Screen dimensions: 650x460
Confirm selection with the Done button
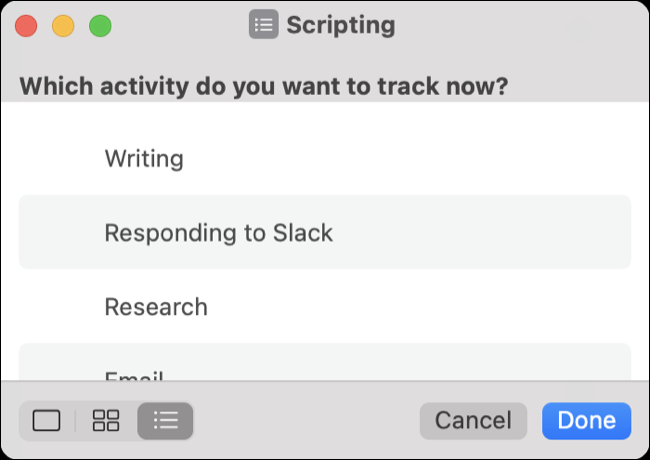[586, 421]
